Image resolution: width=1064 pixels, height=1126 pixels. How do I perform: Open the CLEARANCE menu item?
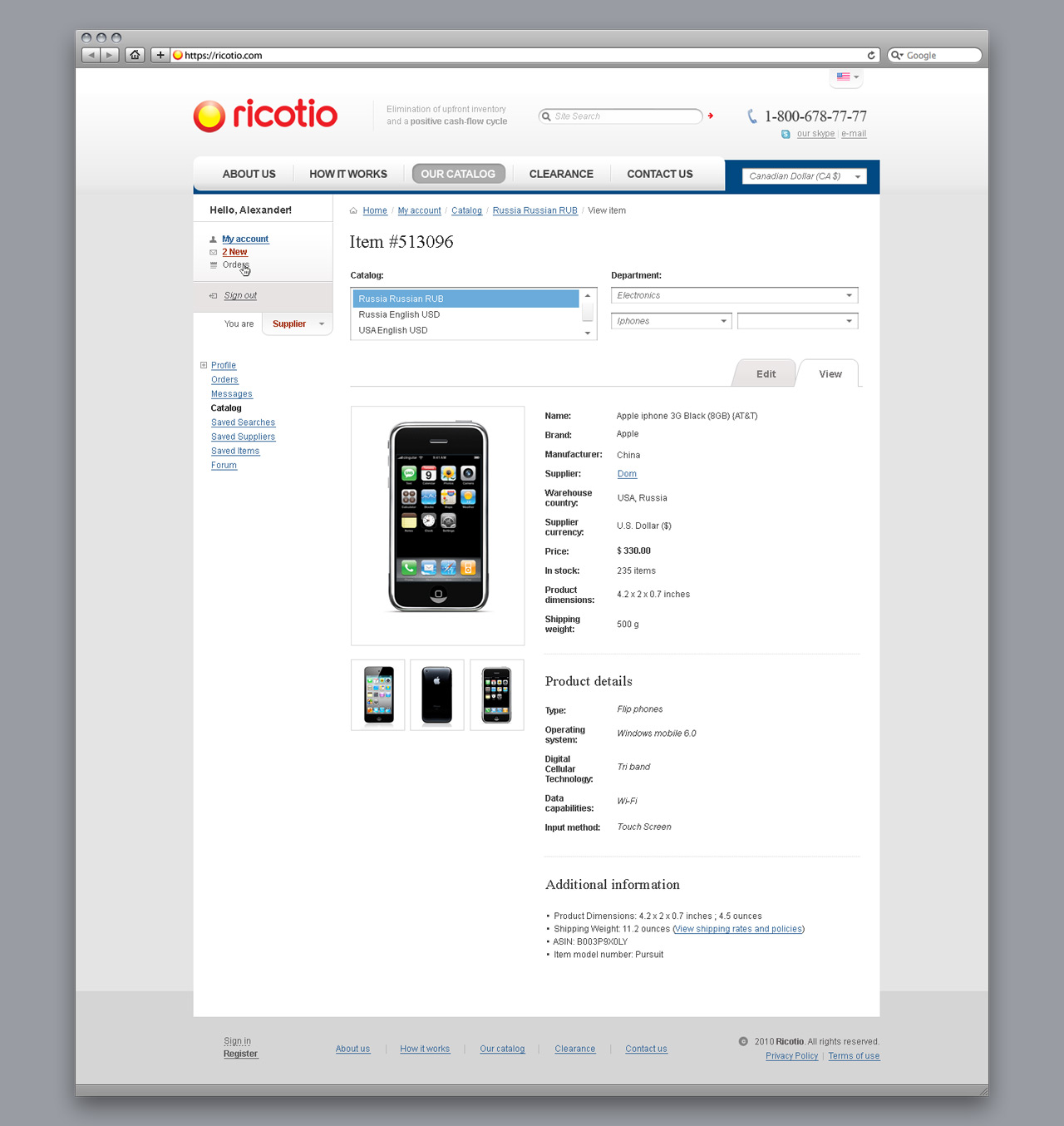coord(561,174)
